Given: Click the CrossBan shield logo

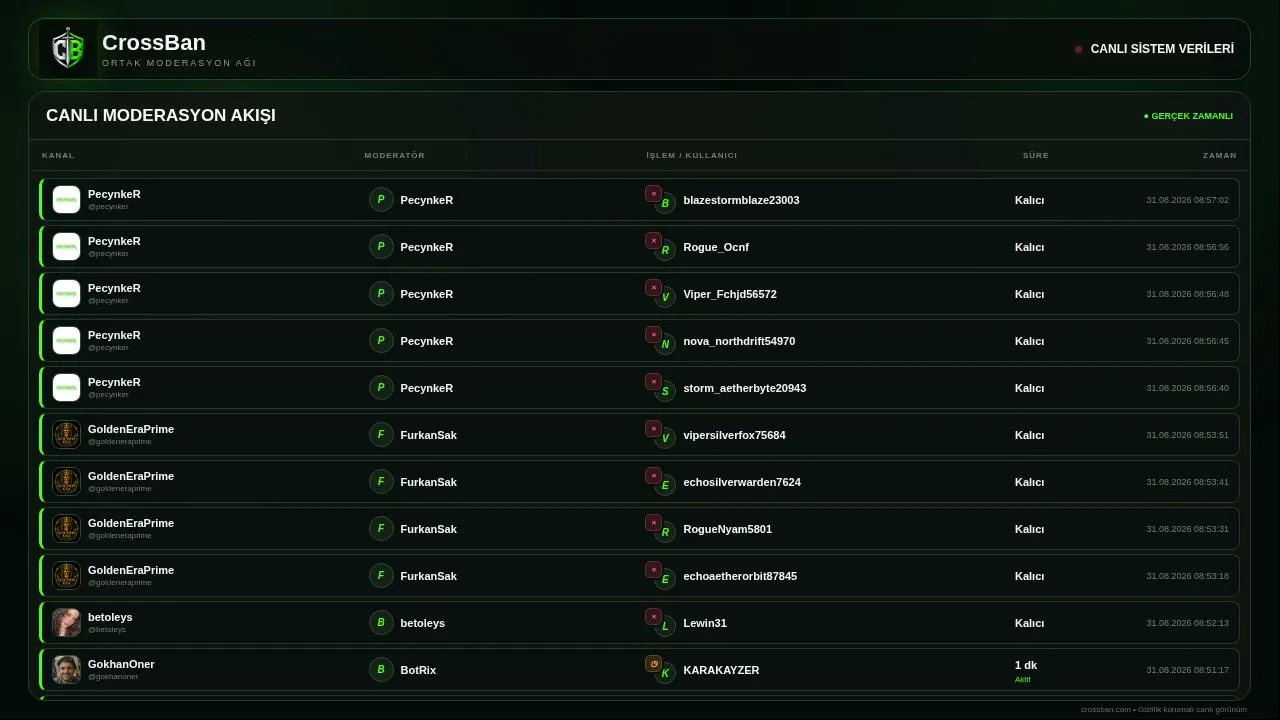Looking at the screenshot, I should click(x=68, y=49).
